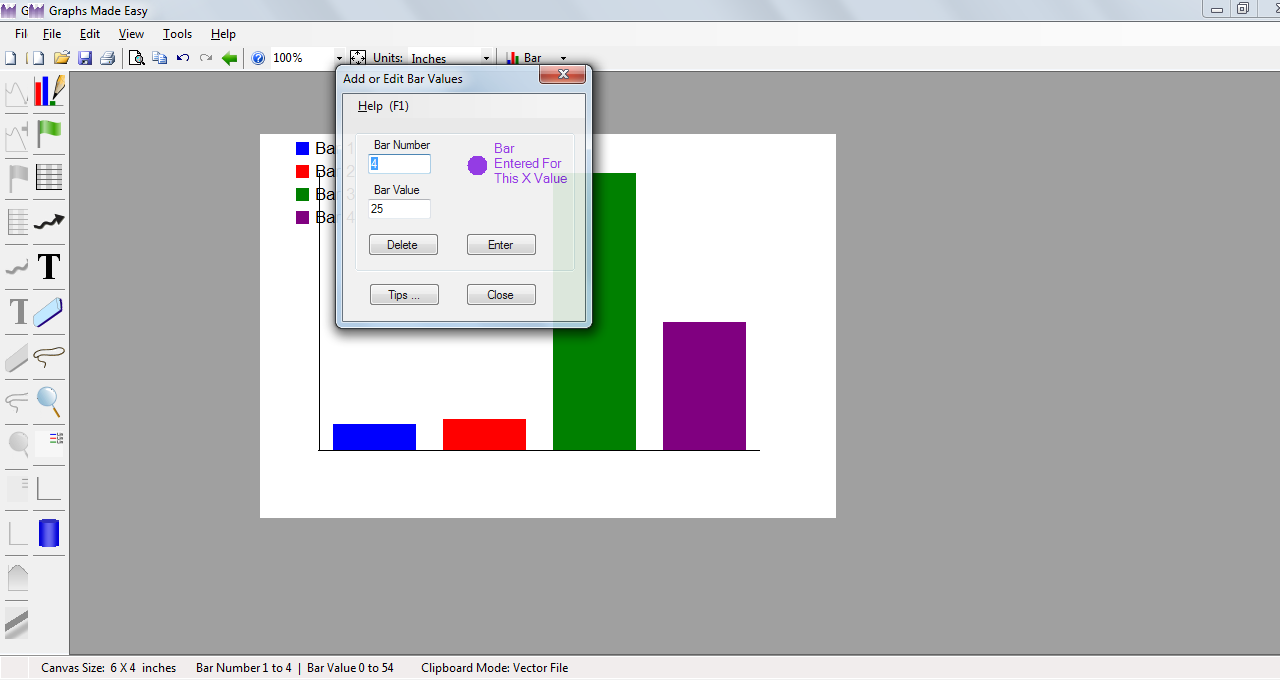Save using the blue floppy disk icon
This screenshot has width=1280, height=680.
85,58
